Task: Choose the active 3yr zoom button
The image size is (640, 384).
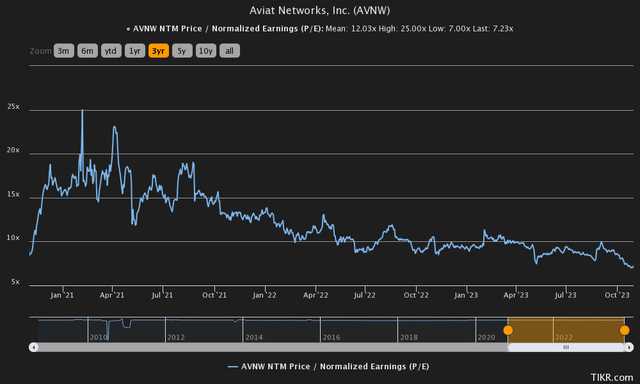Action: 158,51
